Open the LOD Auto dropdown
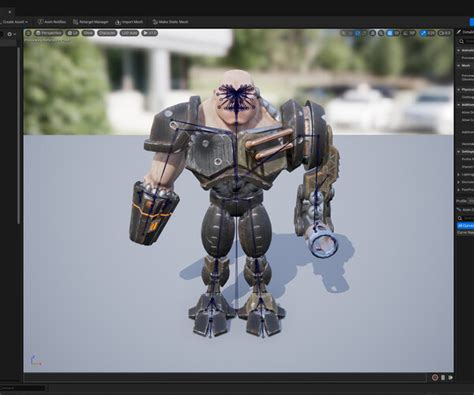Viewport: 474px width, 395px height. tap(129, 33)
